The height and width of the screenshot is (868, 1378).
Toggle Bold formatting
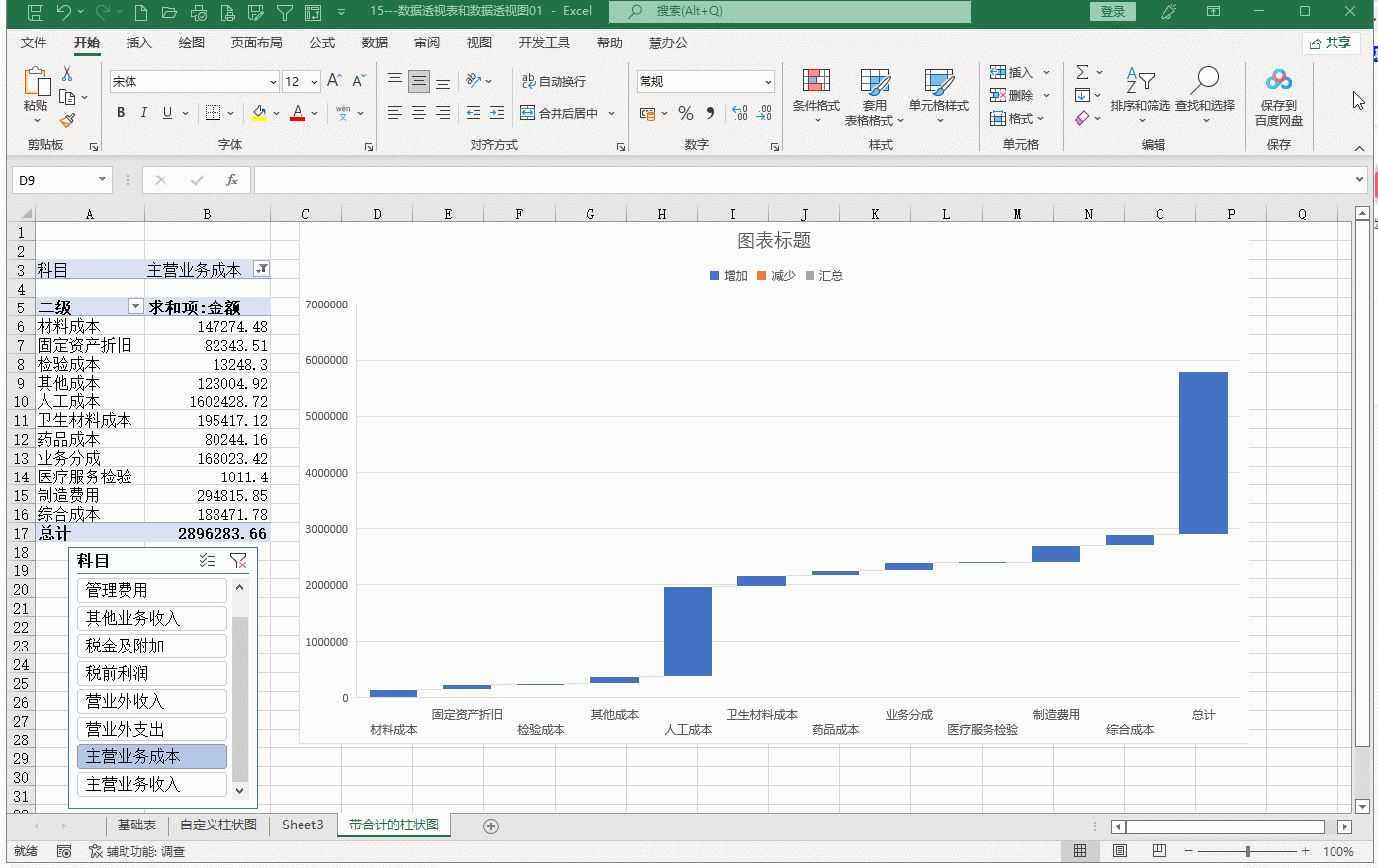point(121,113)
